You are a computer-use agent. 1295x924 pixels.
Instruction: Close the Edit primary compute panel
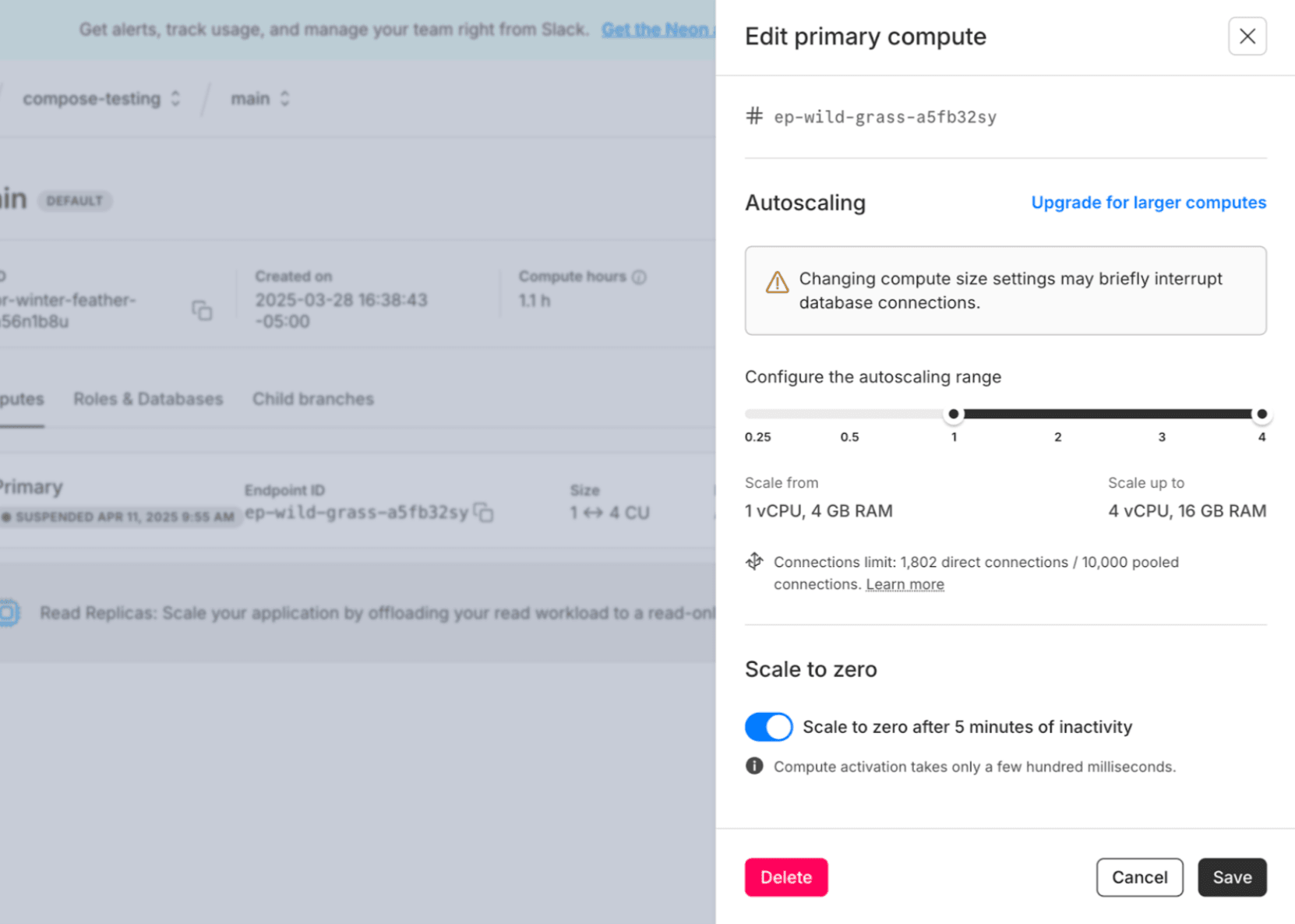pyautogui.click(x=1247, y=37)
